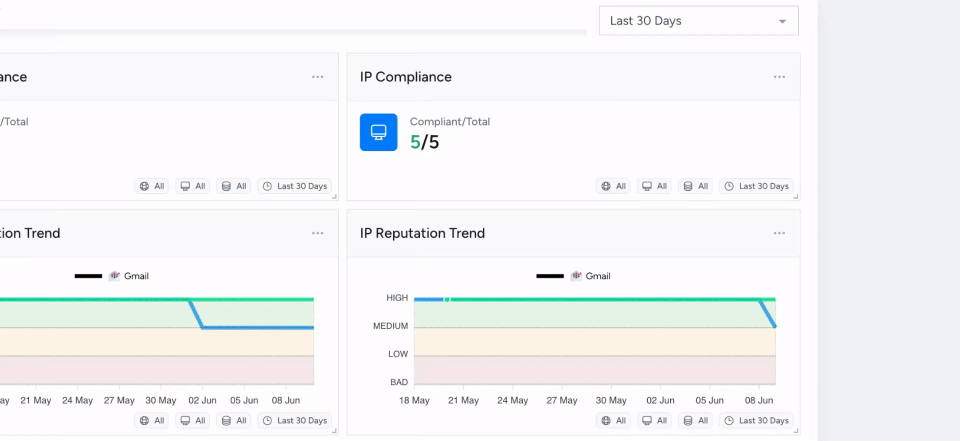960x441 pixels.
Task: Click the 5/5 compliant total value
Action: (424, 142)
